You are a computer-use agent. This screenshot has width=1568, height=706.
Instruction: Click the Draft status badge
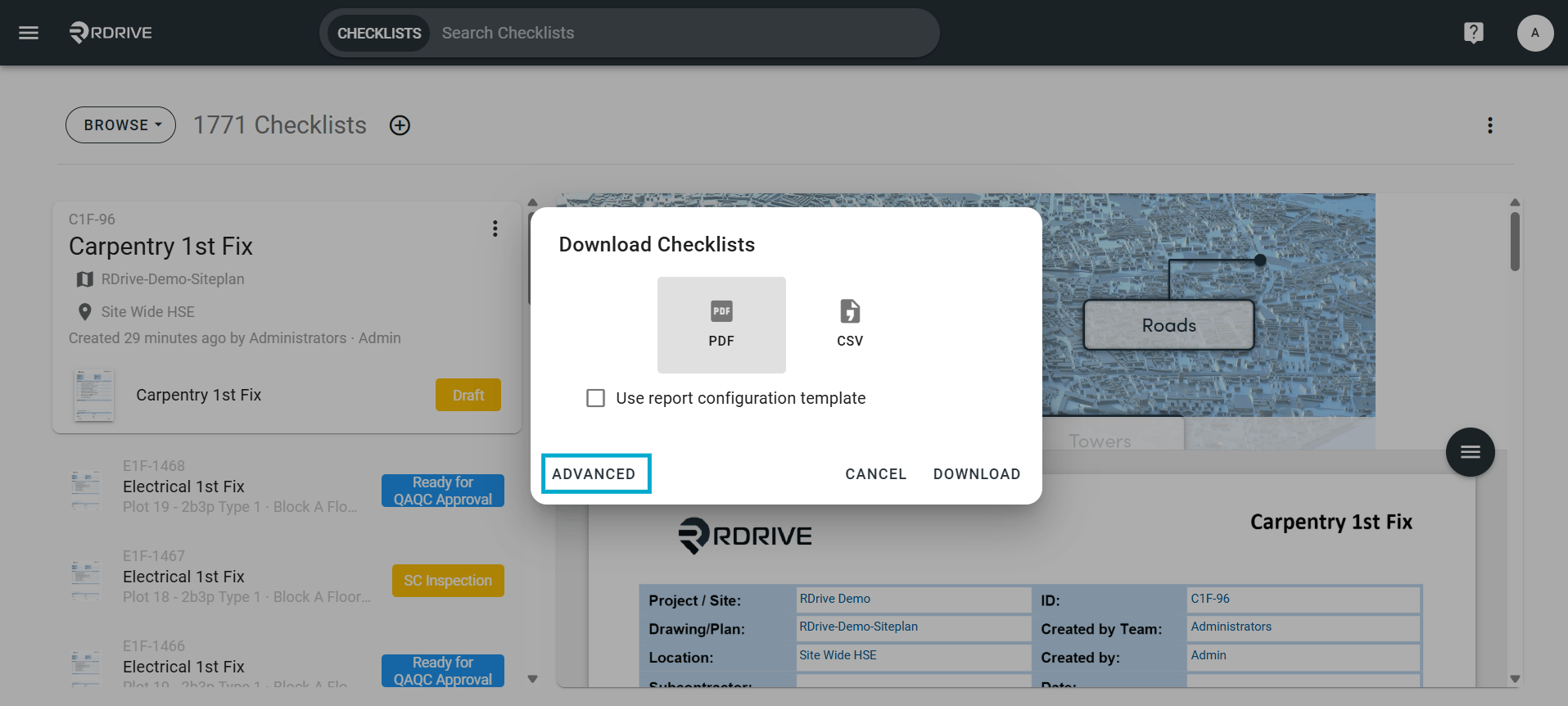click(468, 395)
